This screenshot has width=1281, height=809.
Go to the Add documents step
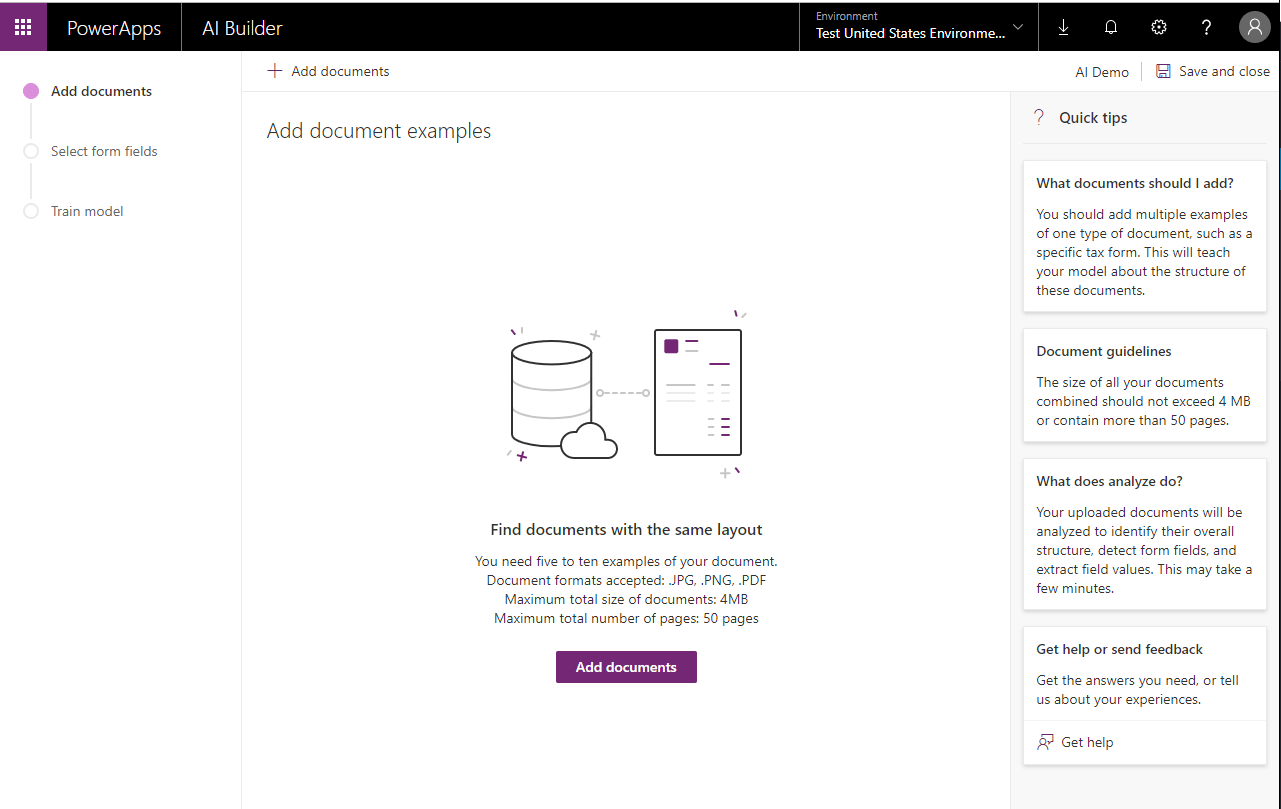click(x=101, y=91)
